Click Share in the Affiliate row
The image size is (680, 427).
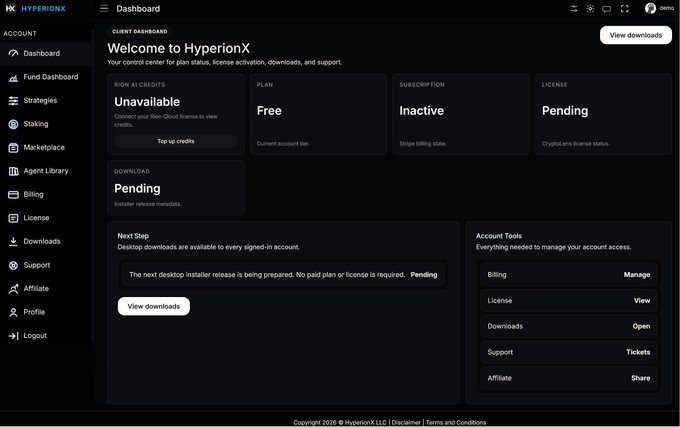641,378
